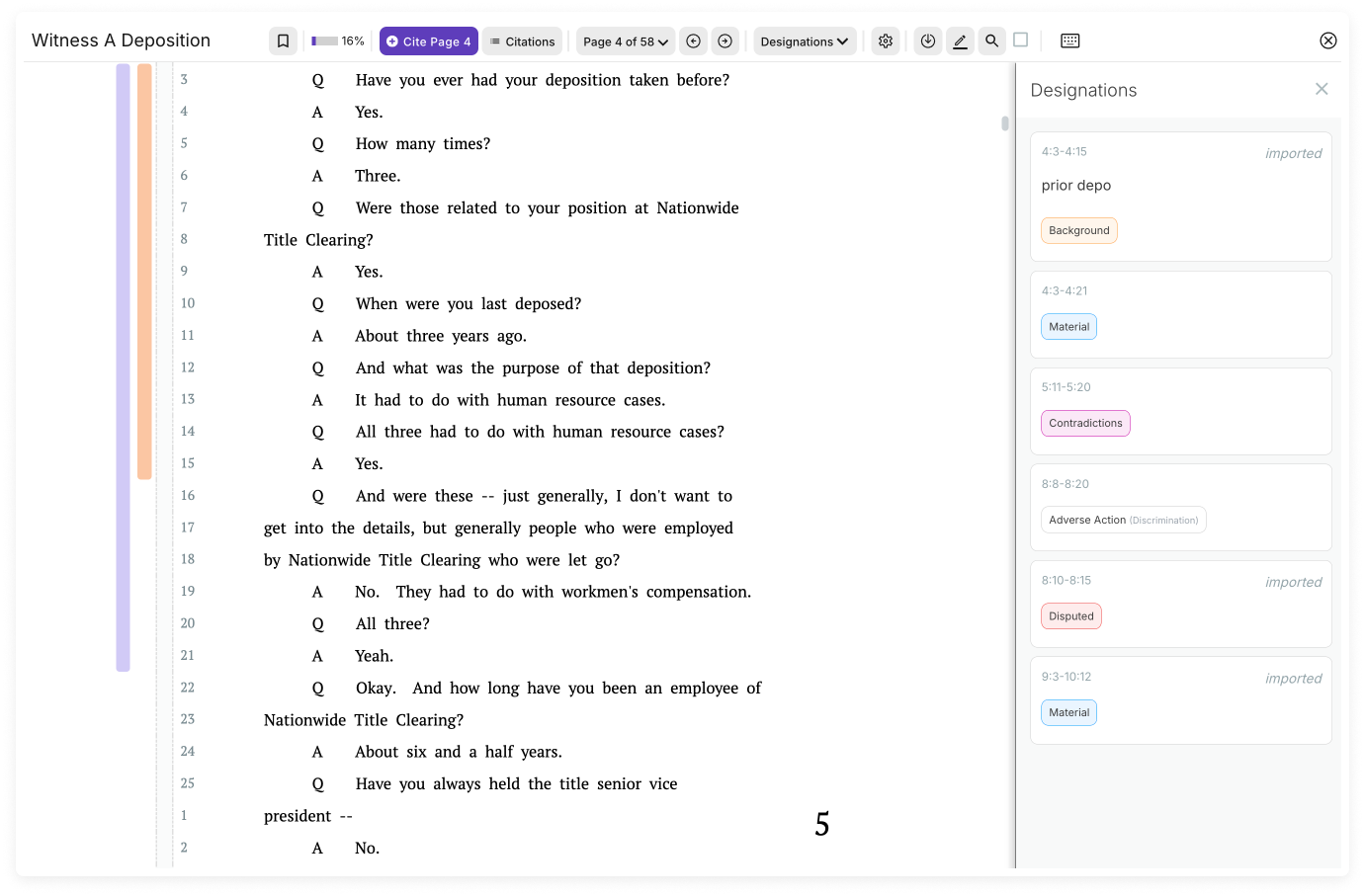Select the Background tag on the prior depo designation

coord(1078,230)
